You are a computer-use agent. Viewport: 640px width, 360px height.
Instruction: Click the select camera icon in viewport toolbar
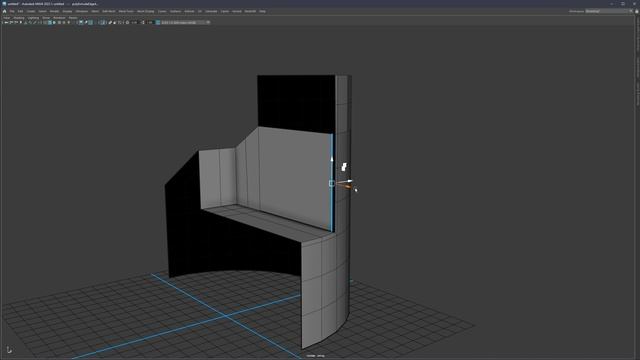(x=6, y=22)
